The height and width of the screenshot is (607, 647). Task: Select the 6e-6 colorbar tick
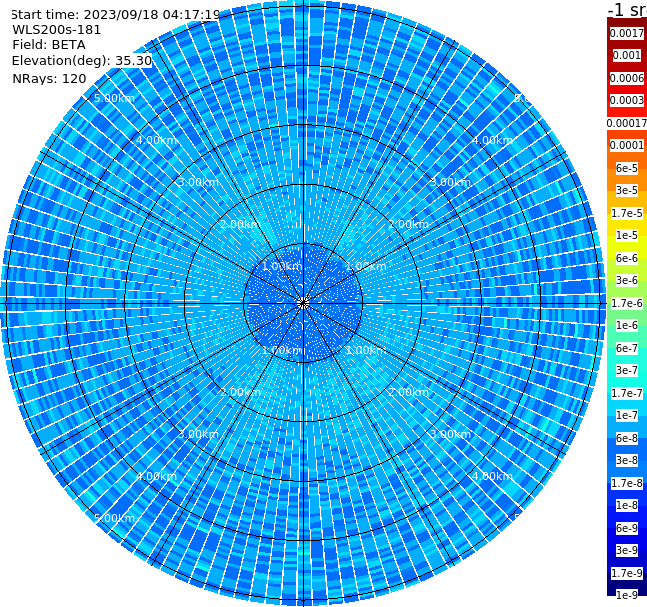627,258
